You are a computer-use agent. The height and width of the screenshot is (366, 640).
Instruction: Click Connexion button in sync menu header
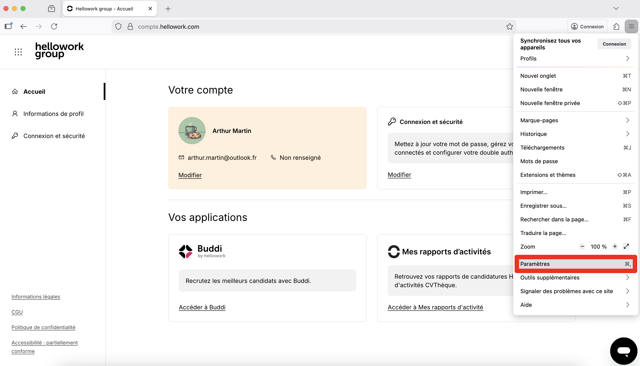pyautogui.click(x=614, y=44)
